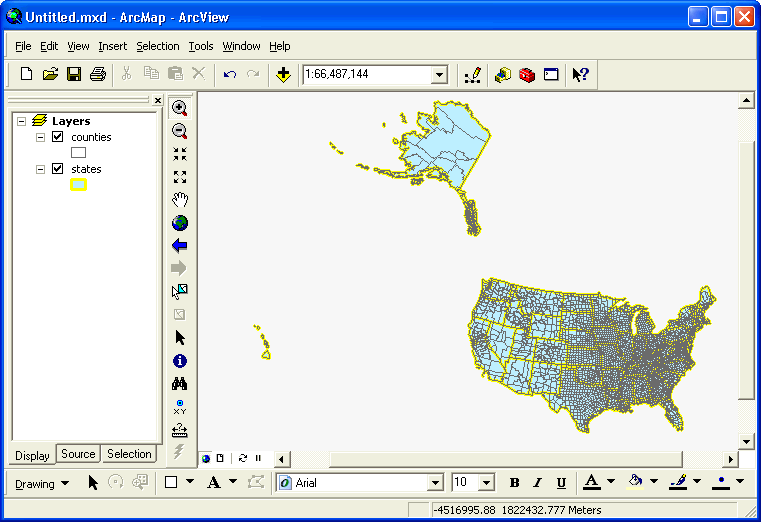Click the Save disk icon
Viewport: 761px width, 522px height.
pos(74,74)
